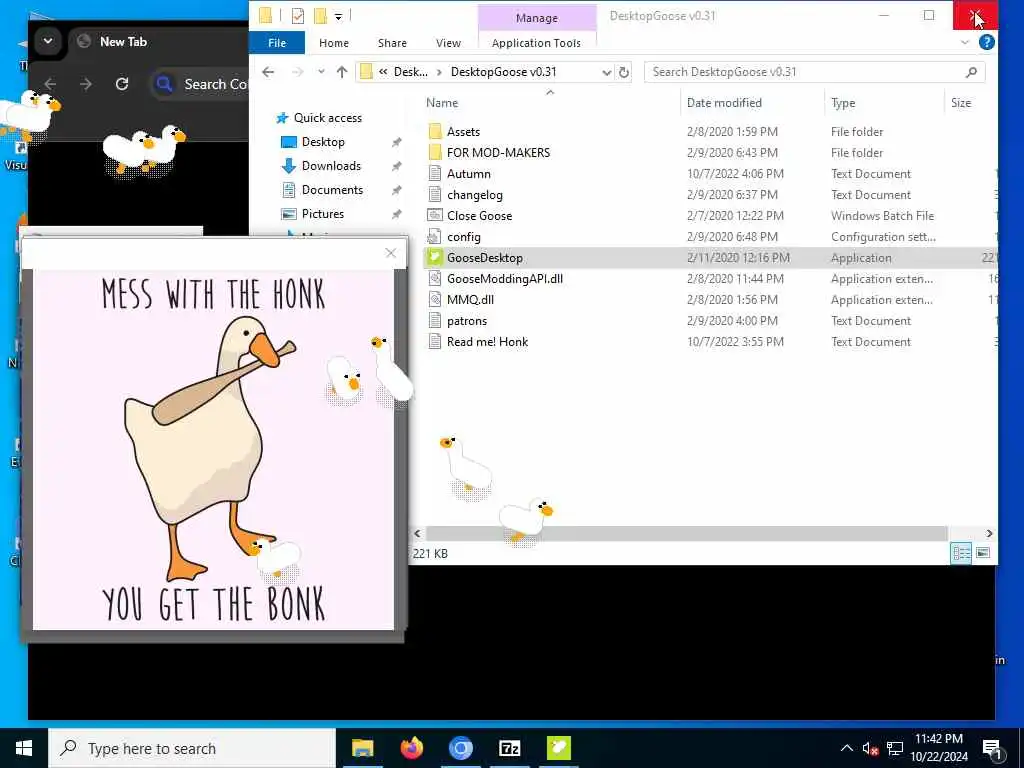Switch to the Home ribbon tab

334,43
